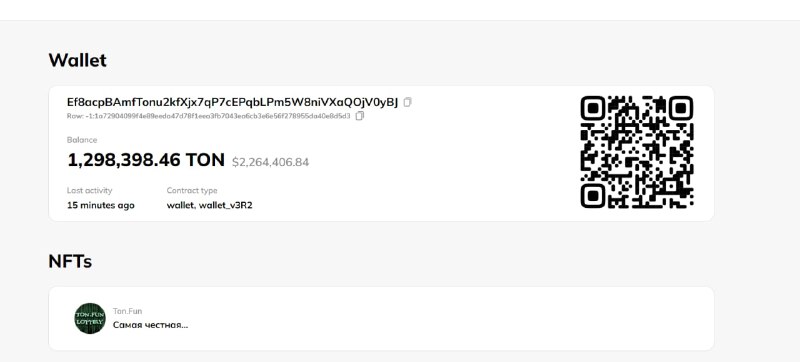The image size is (800, 362).
Task: Select the Ef8acpBAmf wallet address text
Action: [232, 102]
